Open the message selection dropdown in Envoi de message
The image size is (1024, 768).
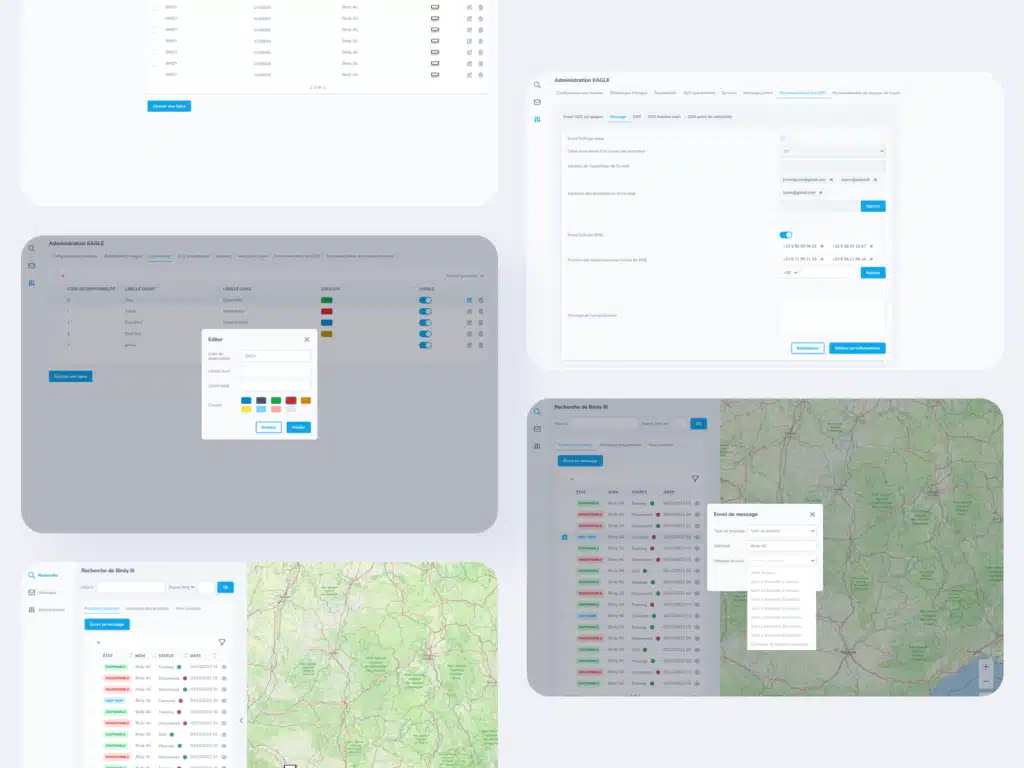click(782, 560)
